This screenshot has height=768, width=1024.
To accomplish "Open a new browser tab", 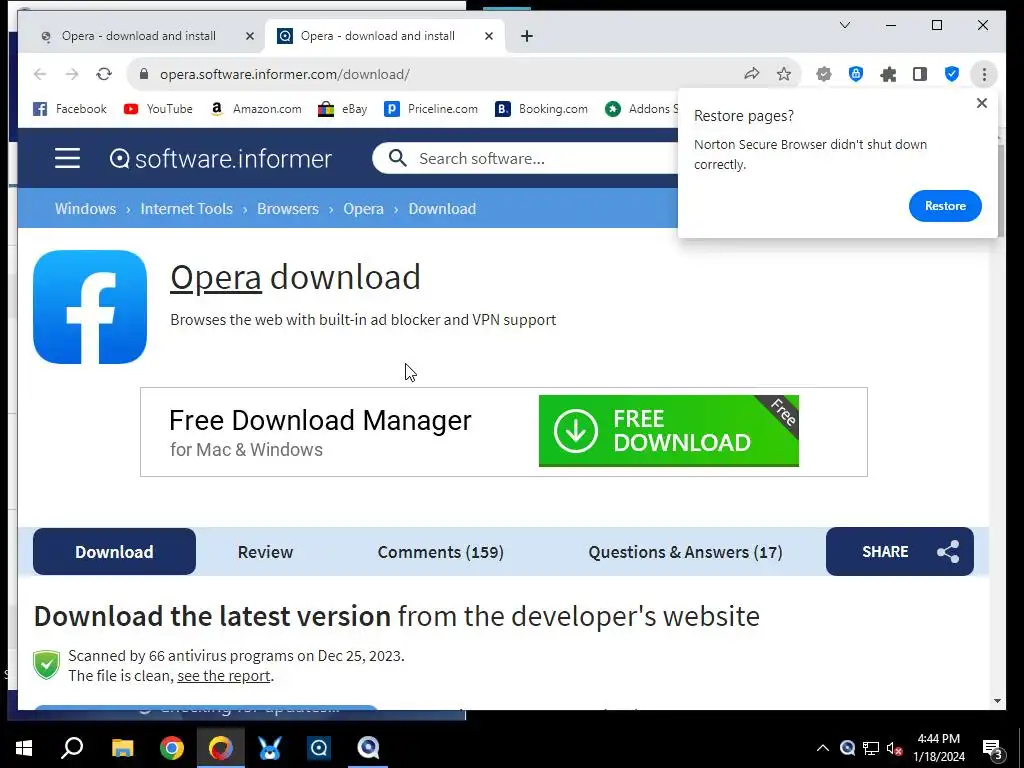I will (x=527, y=36).
